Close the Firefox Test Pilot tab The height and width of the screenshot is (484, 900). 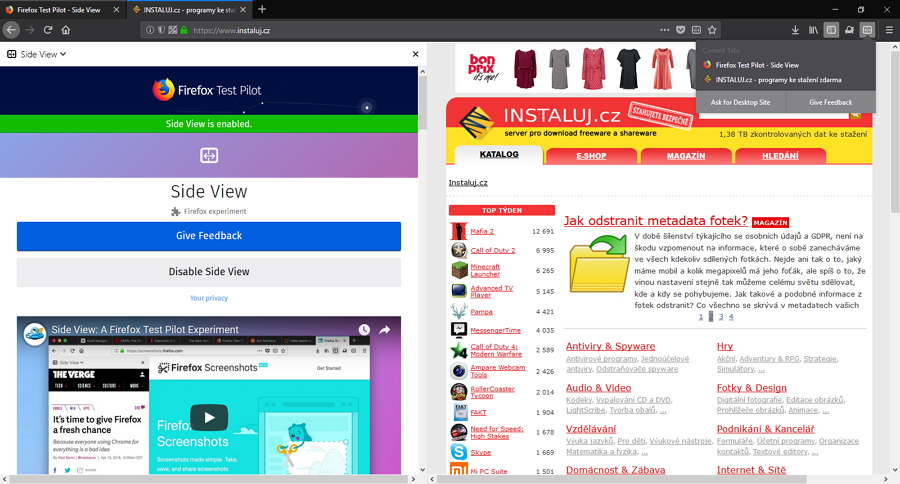tap(117, 10)
